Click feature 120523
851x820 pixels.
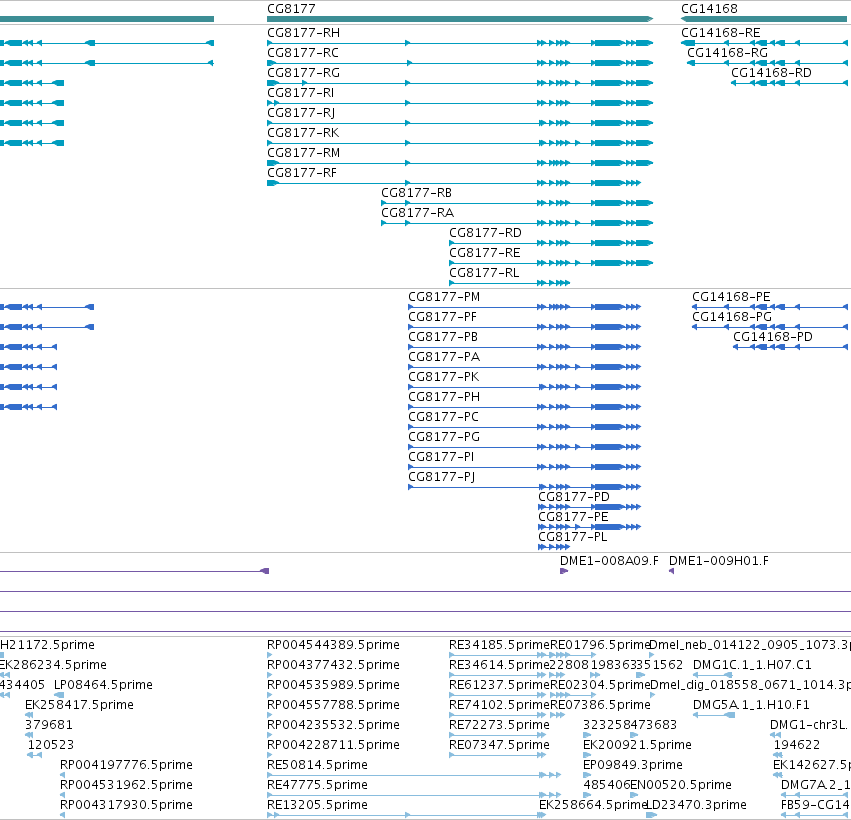(50, 745)
